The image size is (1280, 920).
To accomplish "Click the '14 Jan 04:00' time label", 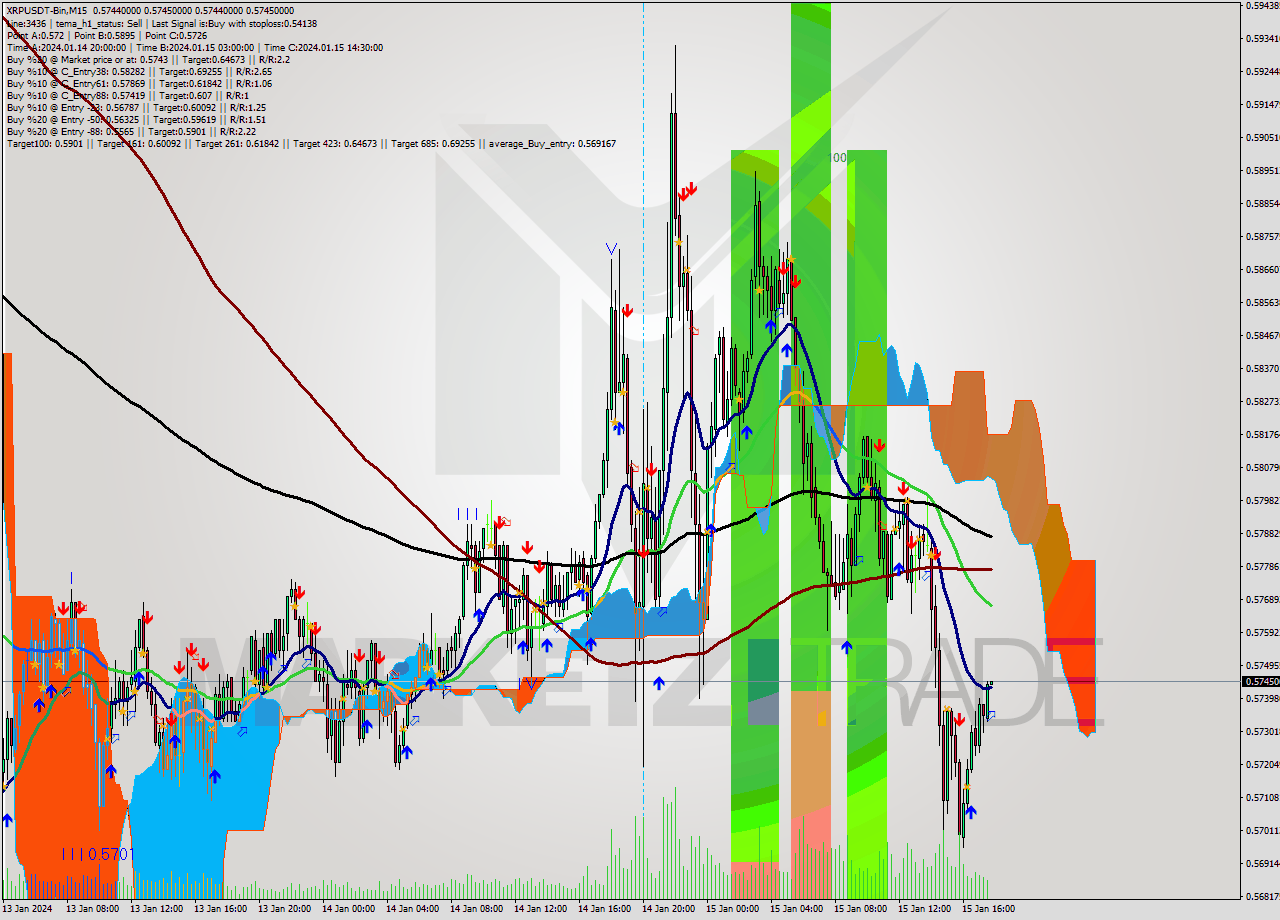I will click(414, 909).
